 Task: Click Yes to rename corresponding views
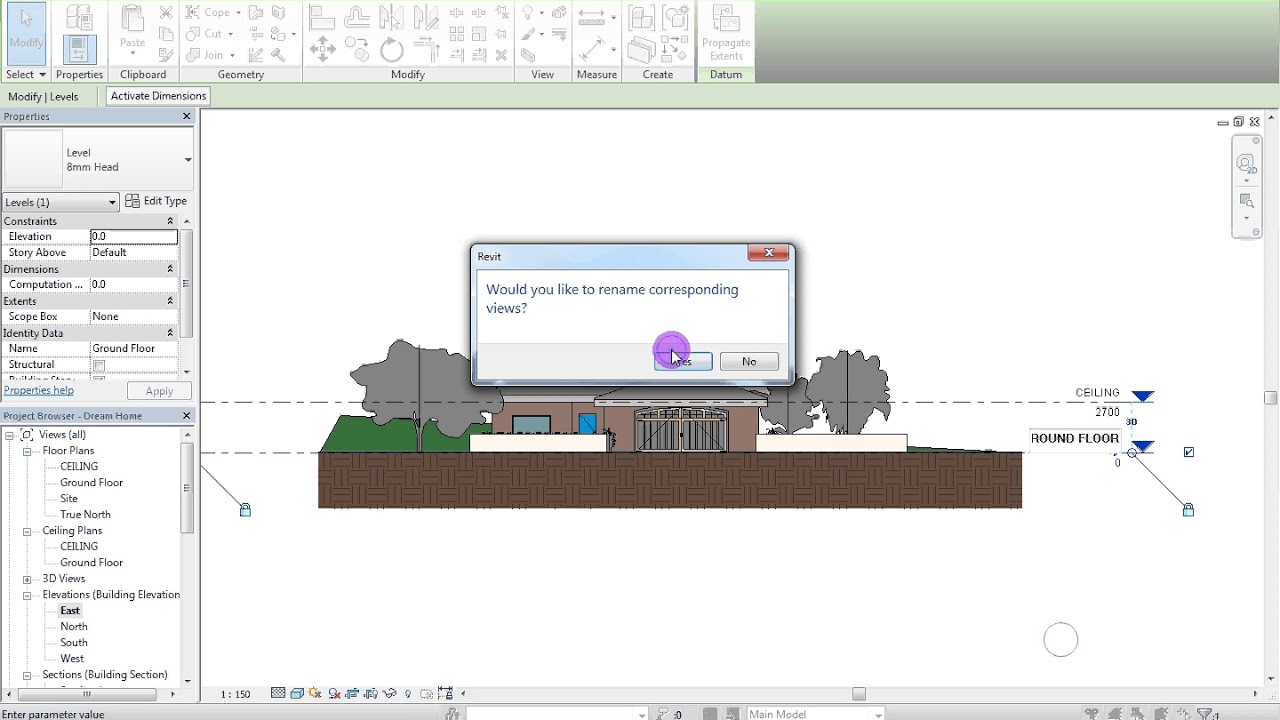coord(683,361)
